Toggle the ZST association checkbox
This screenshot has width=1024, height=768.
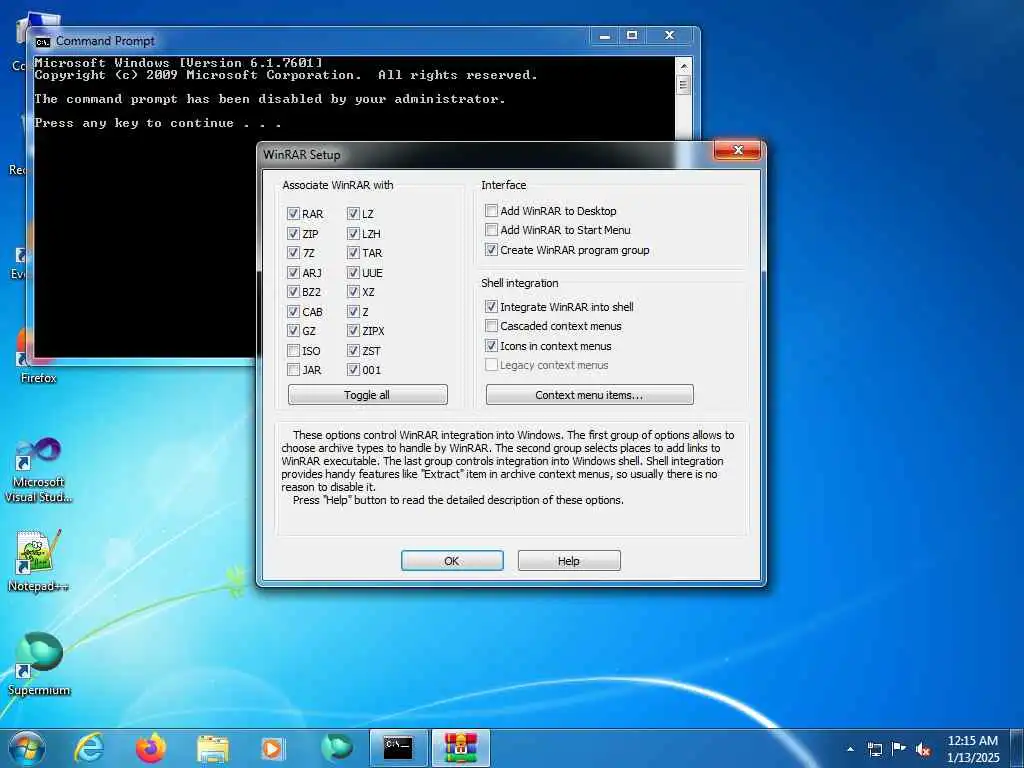click(353, 351)
